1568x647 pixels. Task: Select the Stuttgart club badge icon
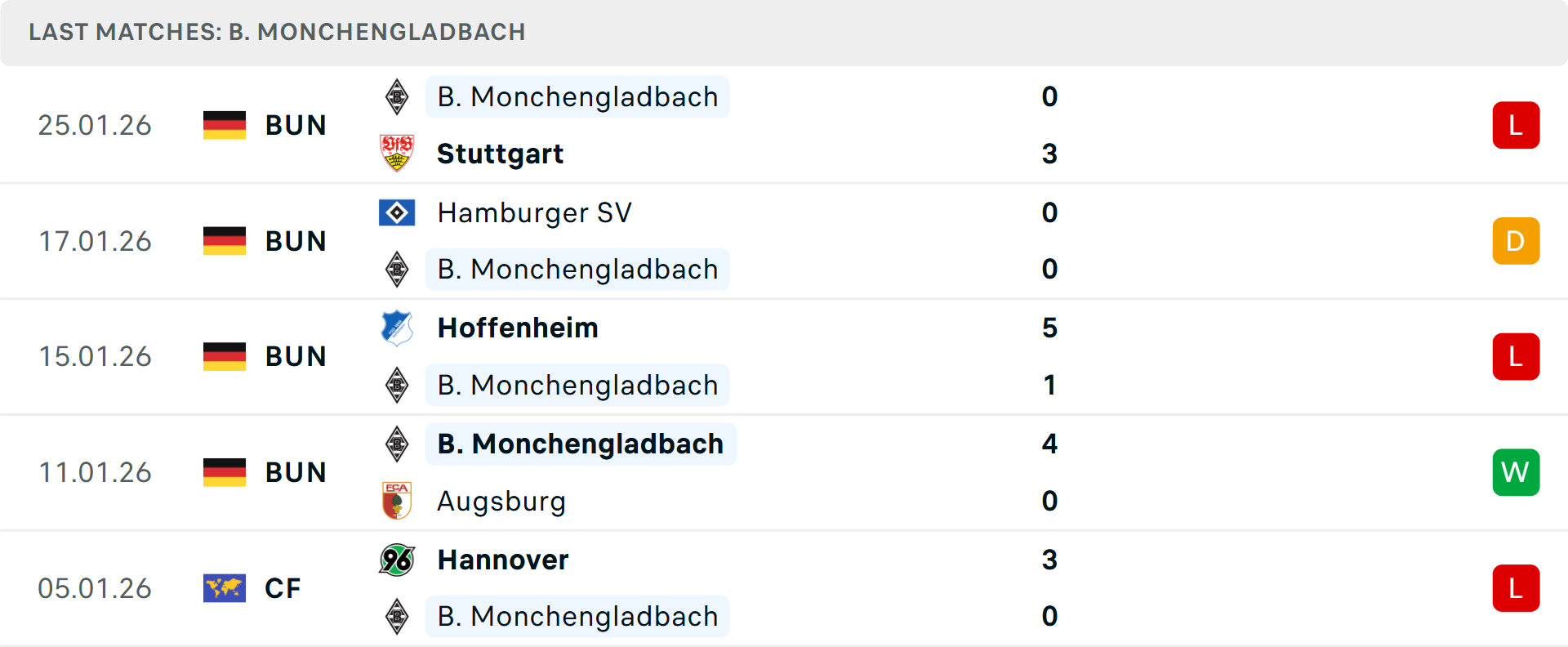click(x=397, y=154)
